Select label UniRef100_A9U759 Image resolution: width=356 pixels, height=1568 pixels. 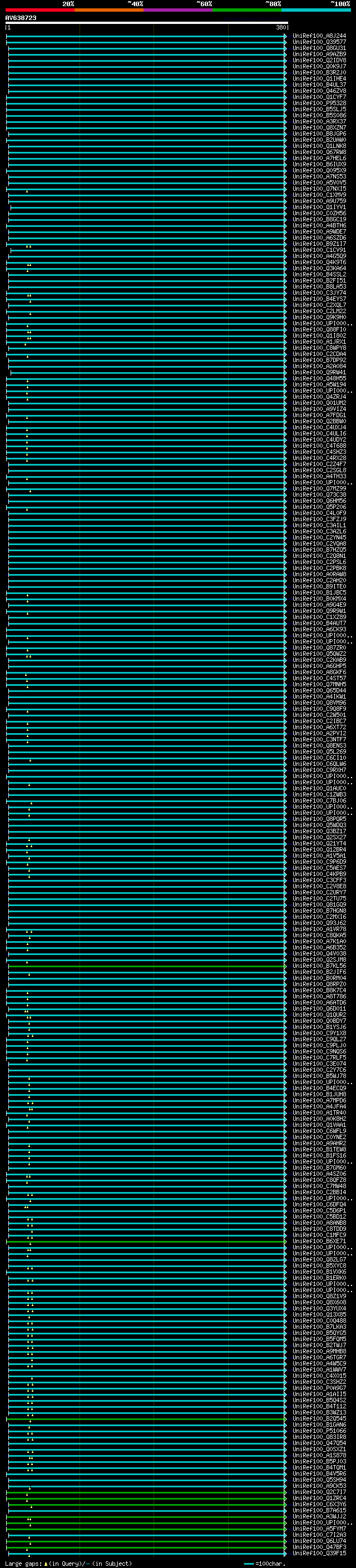point(319,201)
